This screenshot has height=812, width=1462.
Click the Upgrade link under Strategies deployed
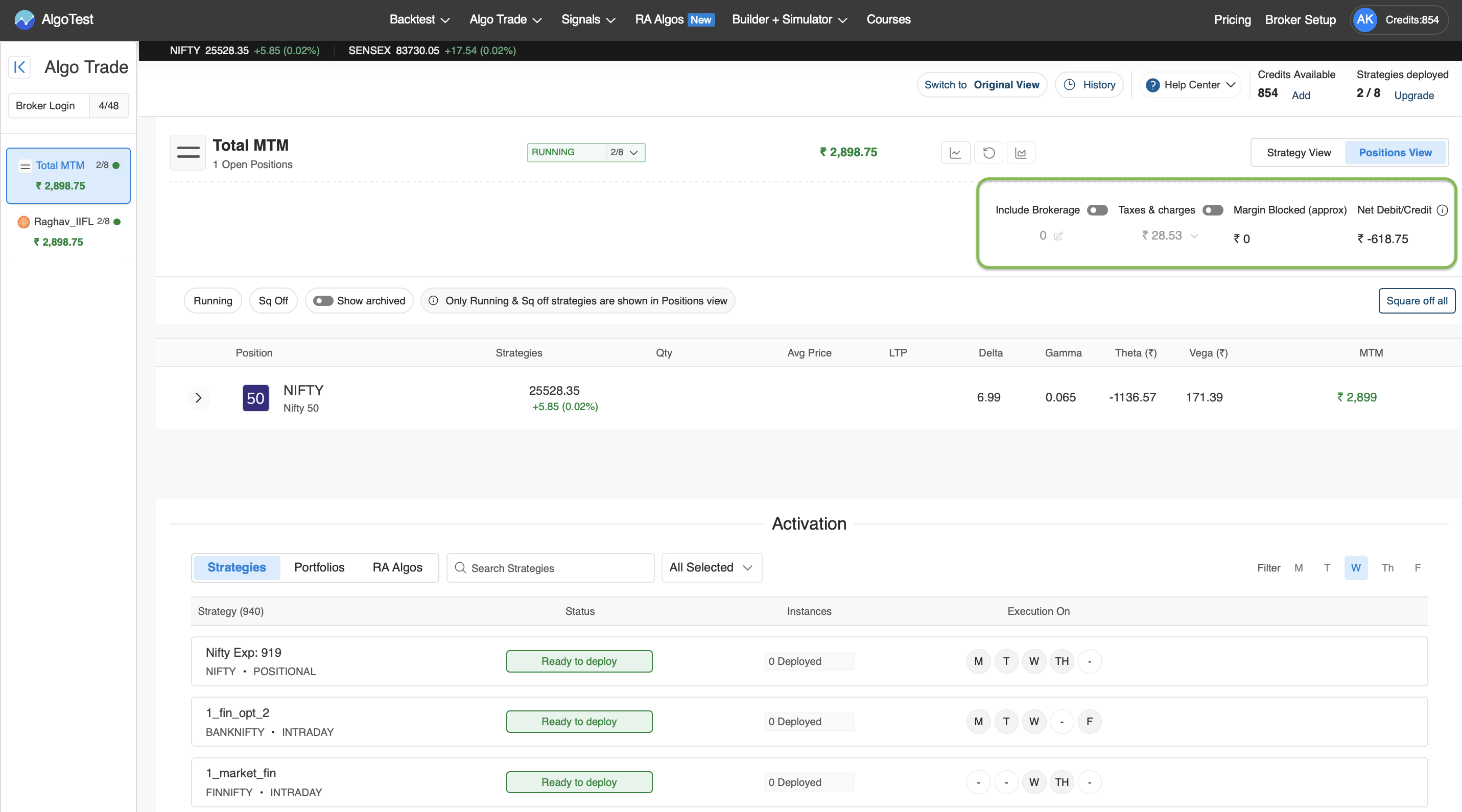[x=1414, y=95]
